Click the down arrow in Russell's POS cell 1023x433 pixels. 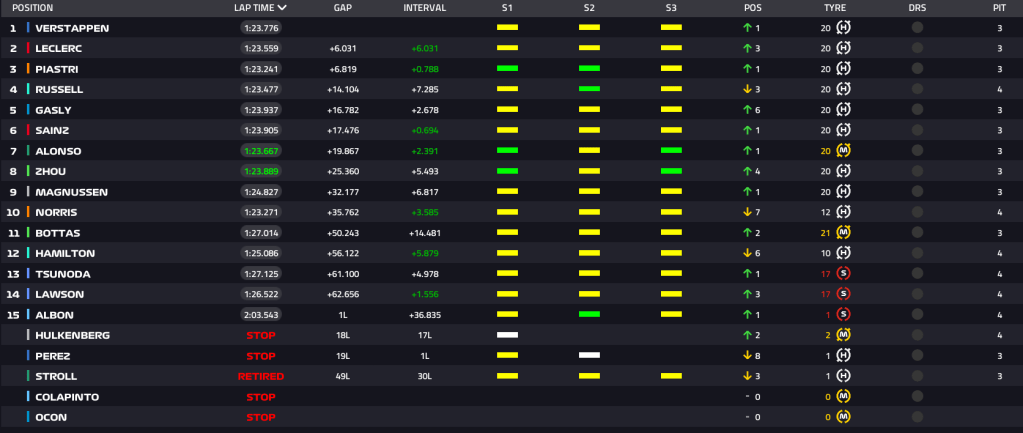coord(747,89)
